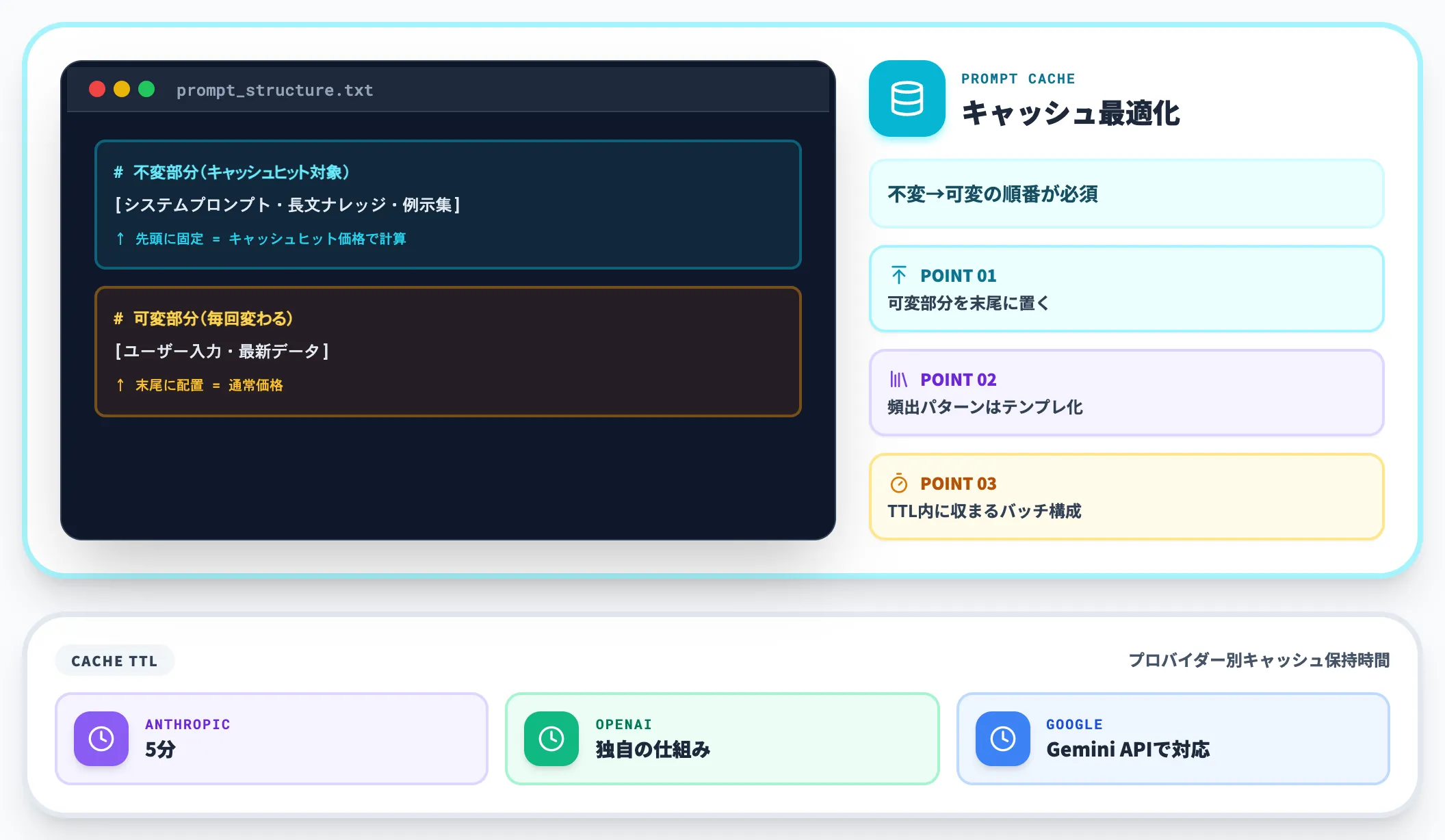Click the heading # 不変部分(キャッシュヒット対象)
This screenshot has height=840, width=1445.
click(x=231, y=172)
